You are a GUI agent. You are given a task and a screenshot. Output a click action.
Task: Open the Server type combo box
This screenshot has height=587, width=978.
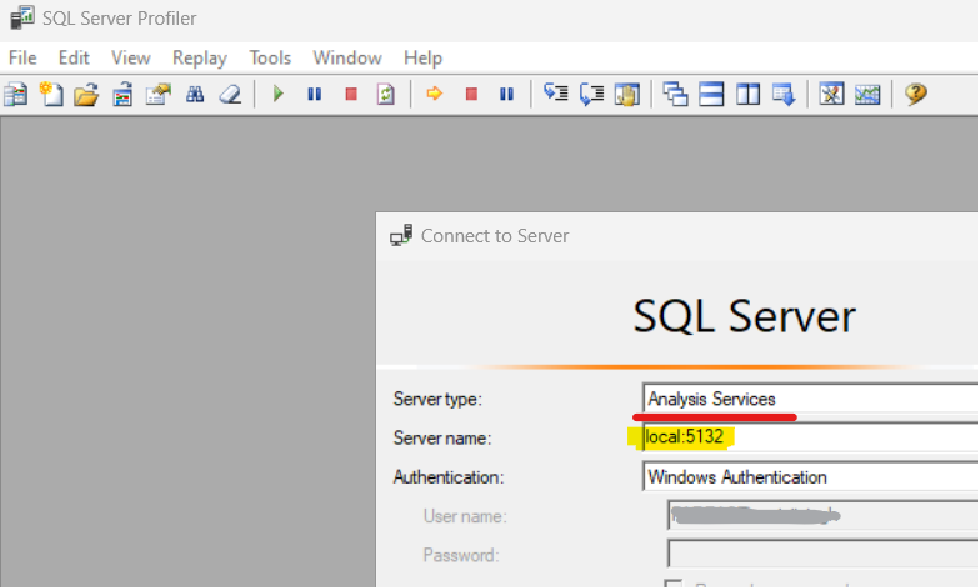pyautogui.click(x=810, y=398)
